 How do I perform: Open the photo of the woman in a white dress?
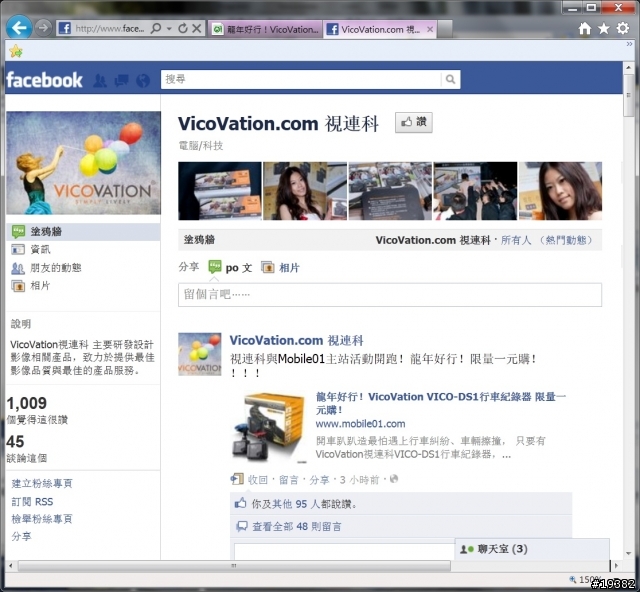pos(305,191)
